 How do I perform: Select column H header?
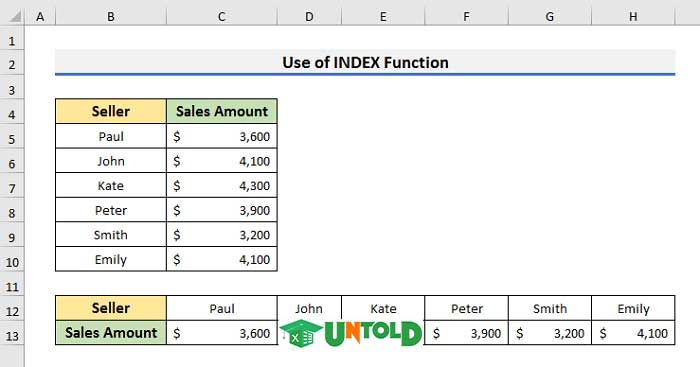(633, 17)
